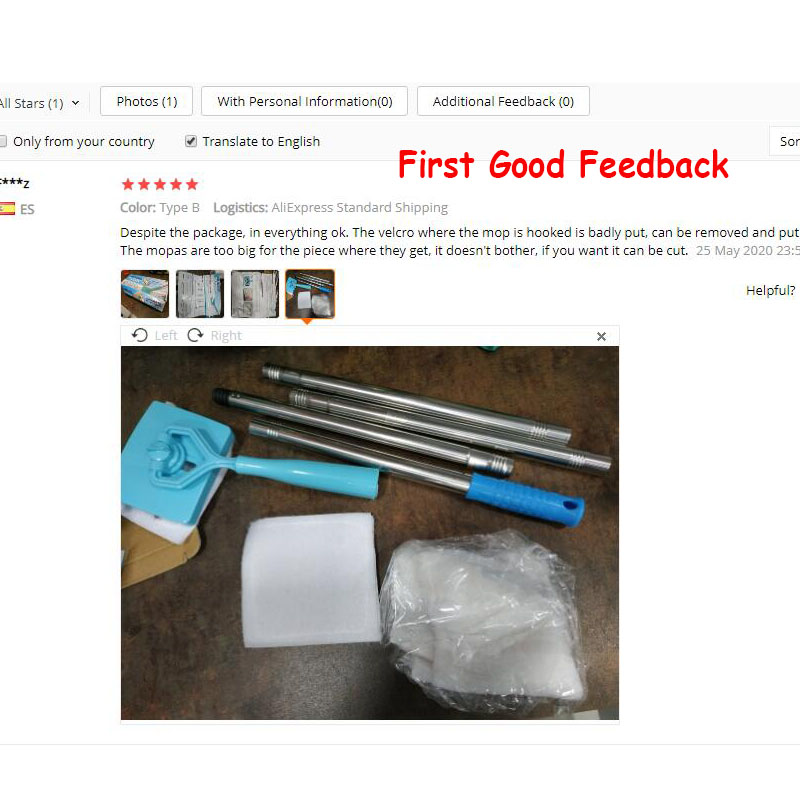
Task: Open the first review thumbnail of the box
Action: click(145, 294)
